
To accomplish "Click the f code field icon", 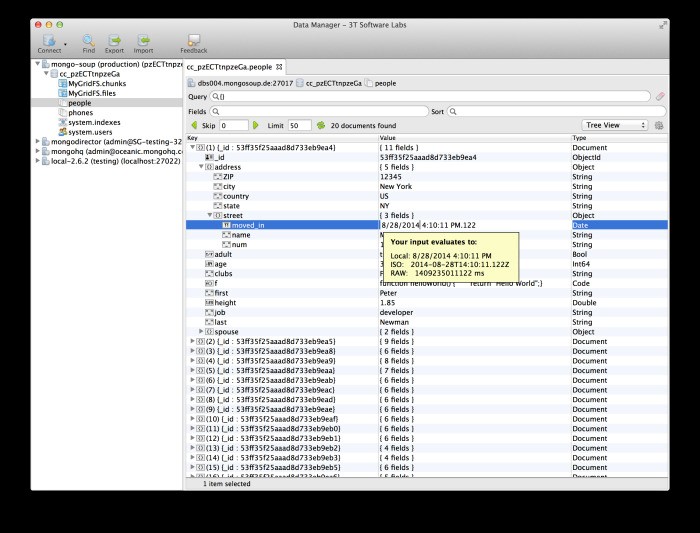I will pyautogui.click(x=209, y=283).
